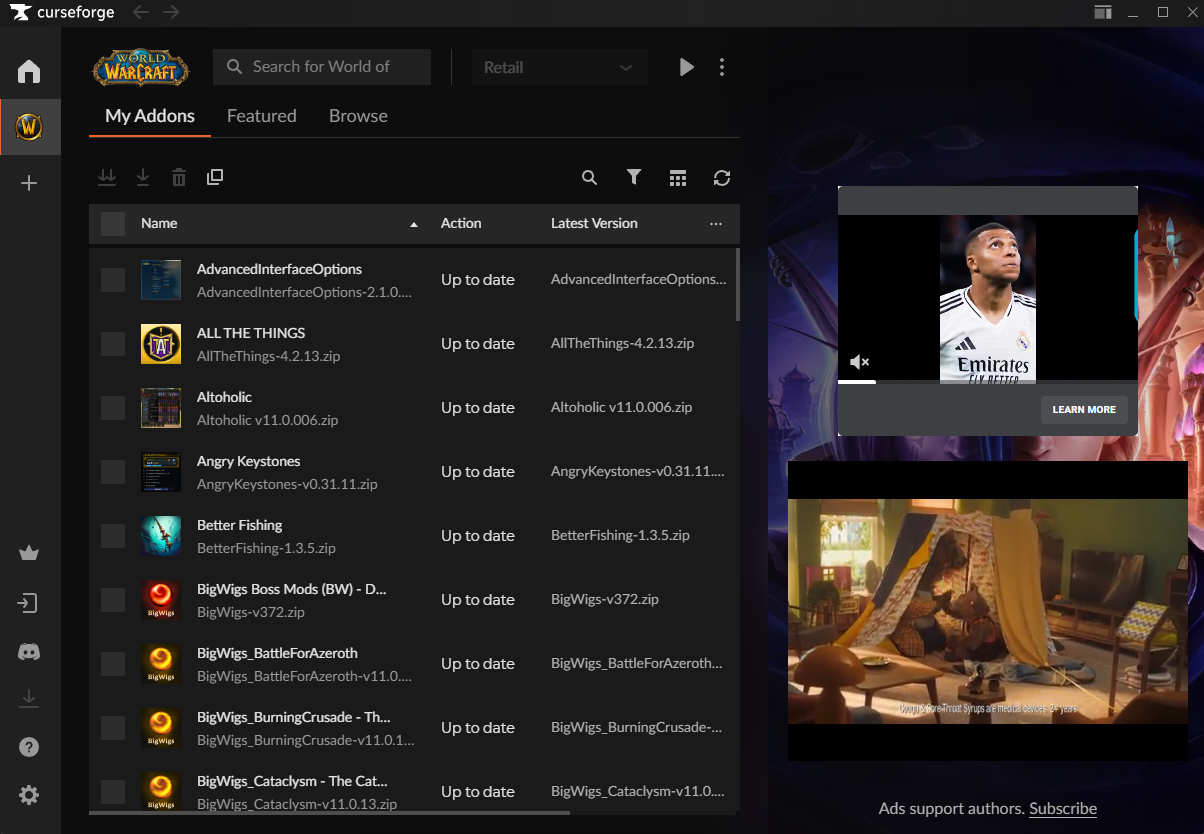
Task: Click the ALL THE THINGS addon thumbnail
Action: (x=161, y=344)
